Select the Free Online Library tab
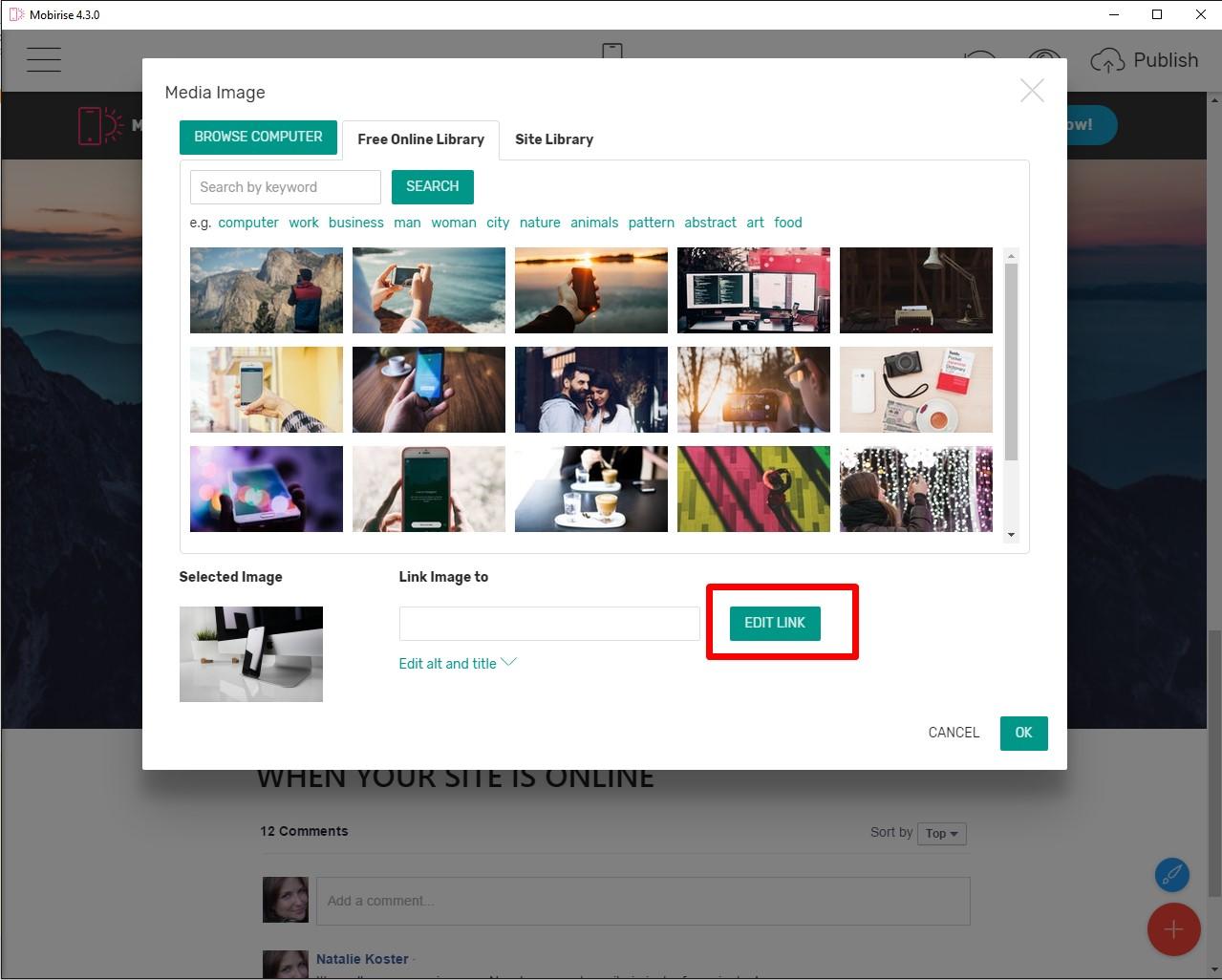 click(420, 139)
